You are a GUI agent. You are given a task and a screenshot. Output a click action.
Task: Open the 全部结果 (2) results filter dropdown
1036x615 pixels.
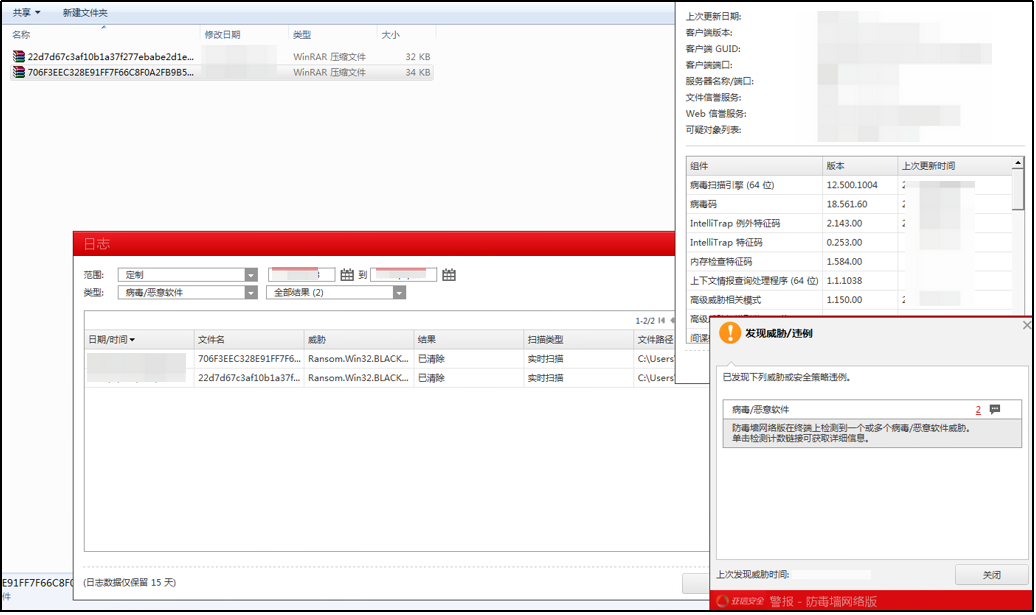[399, 293]
